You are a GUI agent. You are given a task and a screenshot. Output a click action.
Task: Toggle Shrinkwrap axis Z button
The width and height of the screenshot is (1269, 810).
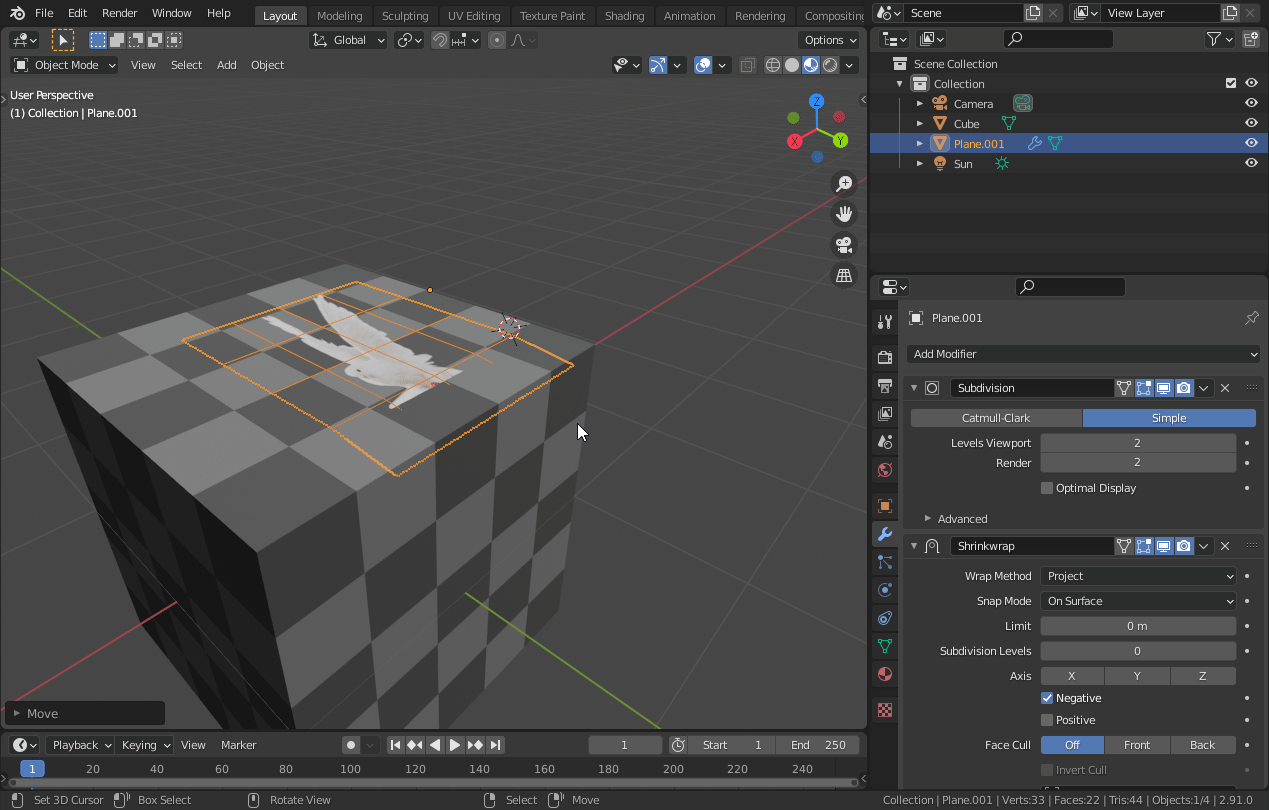(x=1203, y=676)
